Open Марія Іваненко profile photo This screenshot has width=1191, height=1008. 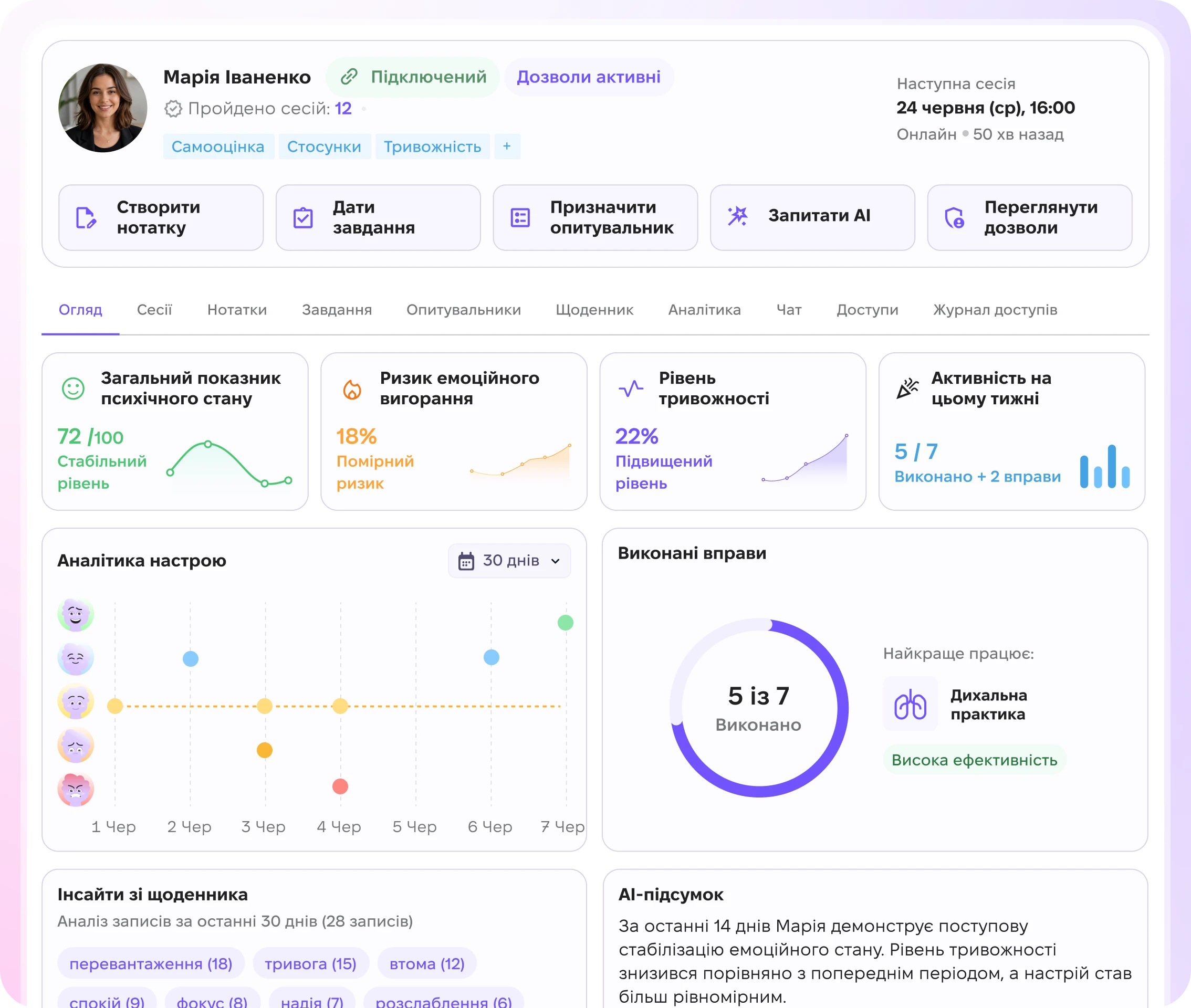(x=103, y=108)
